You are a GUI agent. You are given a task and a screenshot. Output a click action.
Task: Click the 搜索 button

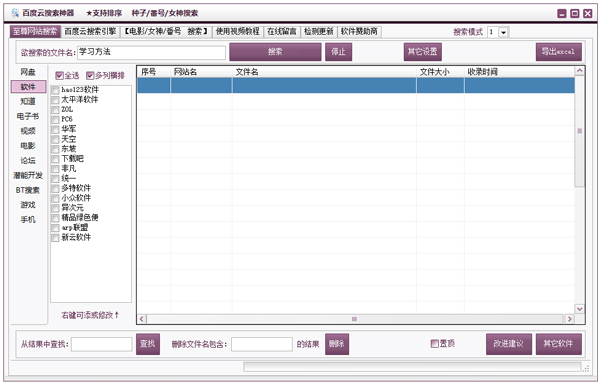pos(275,52)
